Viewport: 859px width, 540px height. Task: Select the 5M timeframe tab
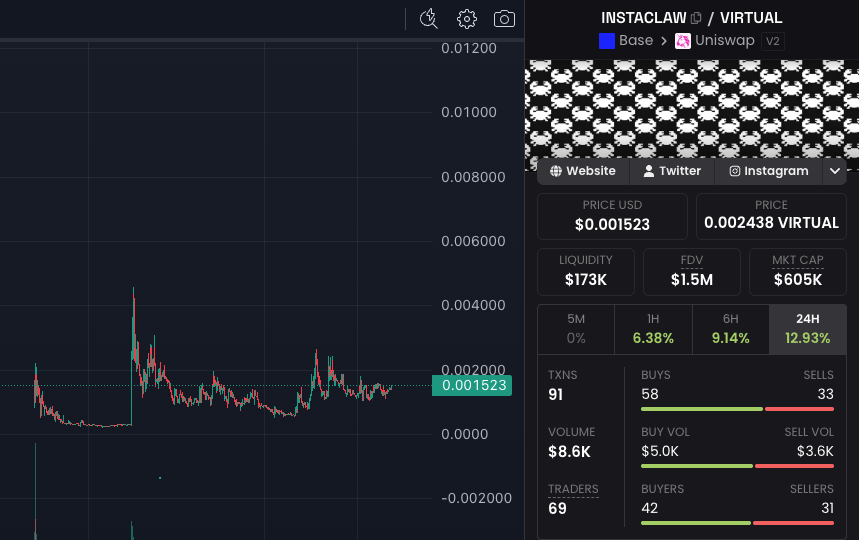point(576,329)
